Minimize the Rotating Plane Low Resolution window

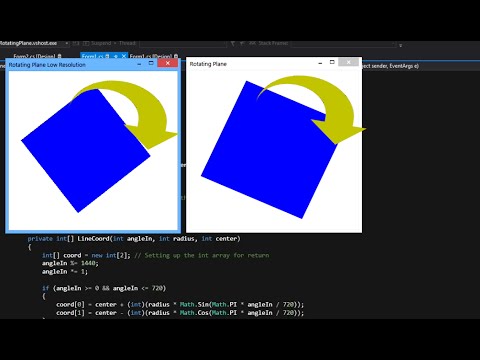point(139,64)
